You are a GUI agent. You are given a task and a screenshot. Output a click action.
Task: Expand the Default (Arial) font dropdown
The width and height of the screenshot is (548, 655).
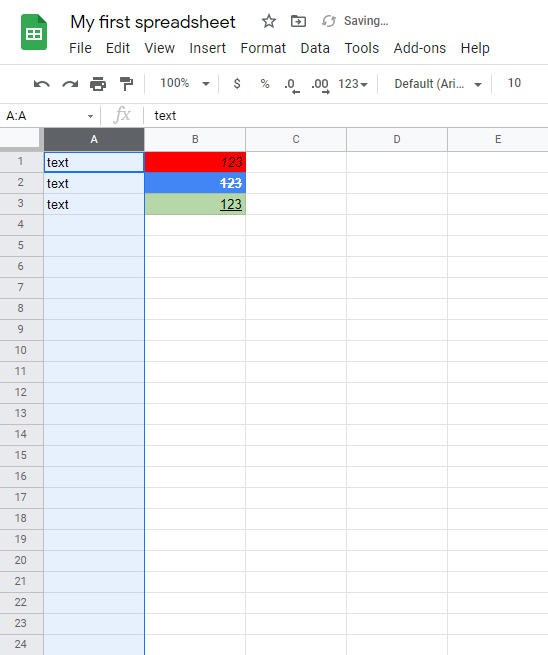[x=438, y=84]
